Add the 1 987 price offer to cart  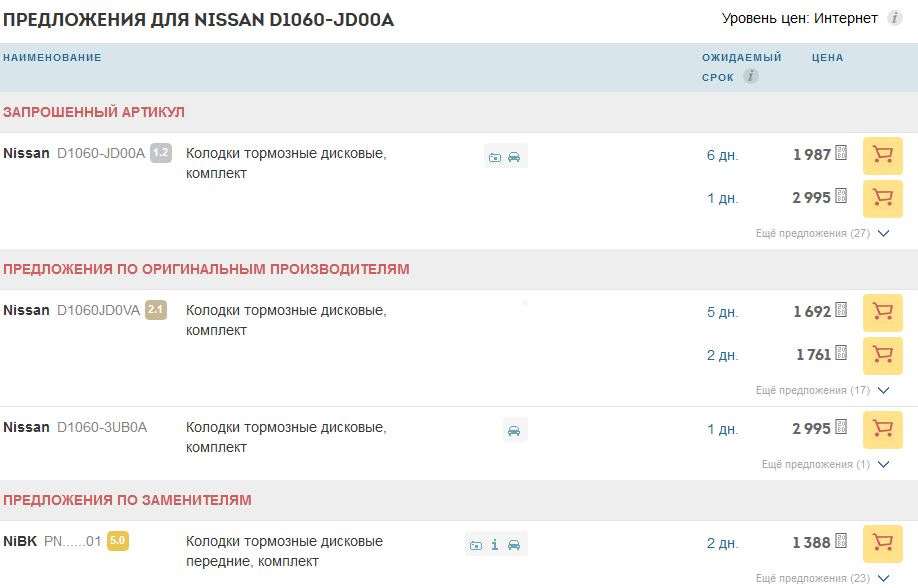882,155
